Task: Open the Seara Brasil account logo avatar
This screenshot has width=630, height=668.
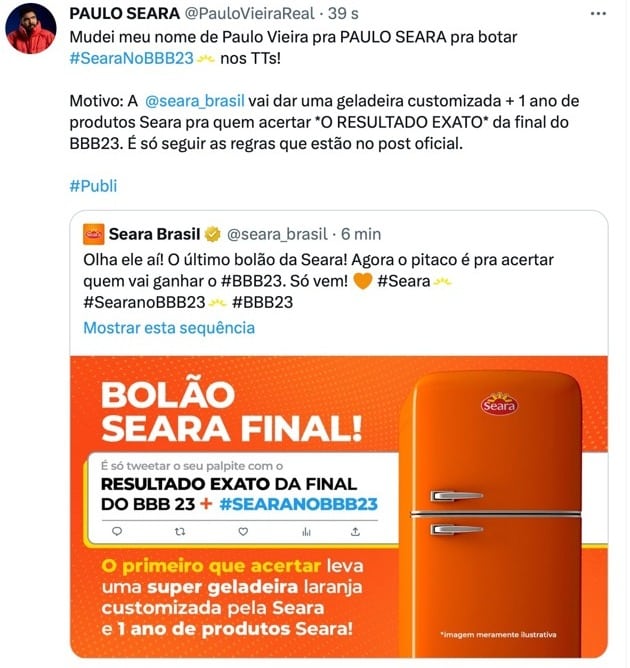Action: [94, 234]
